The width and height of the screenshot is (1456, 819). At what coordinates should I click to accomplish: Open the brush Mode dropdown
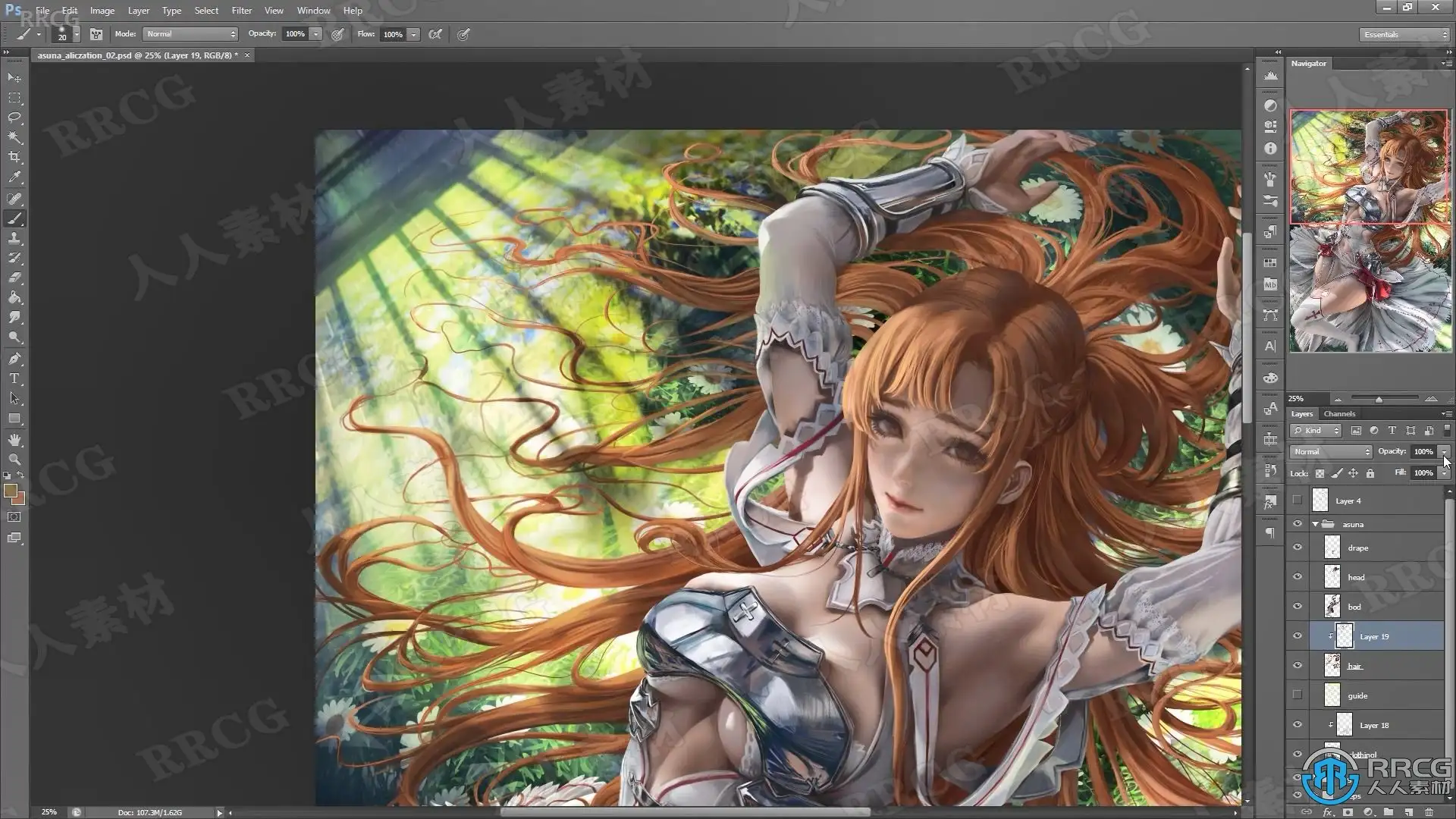coord(190,34)
